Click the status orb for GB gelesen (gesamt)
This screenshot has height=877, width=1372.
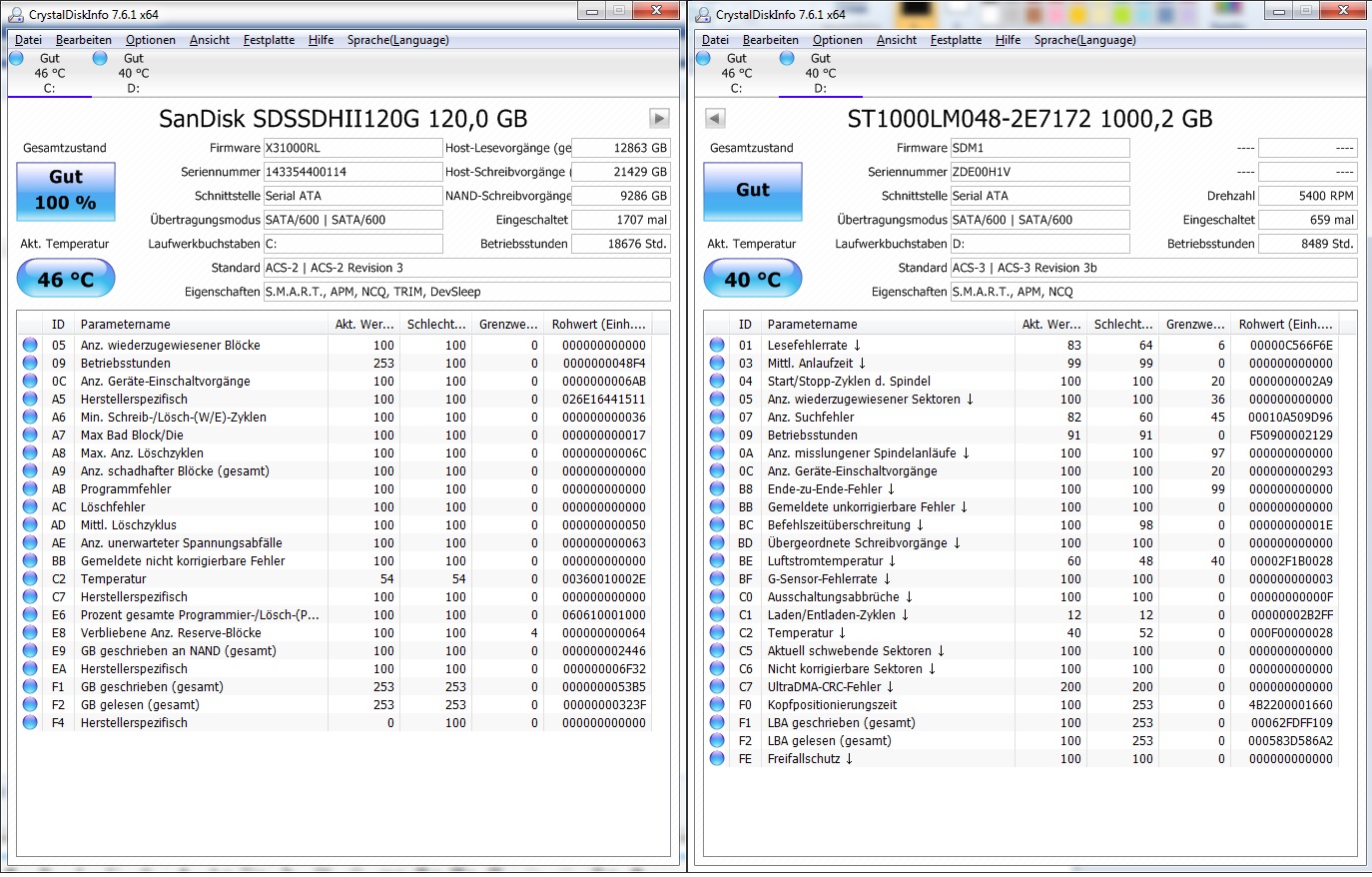pyautogui.click(x=30, y=704)
